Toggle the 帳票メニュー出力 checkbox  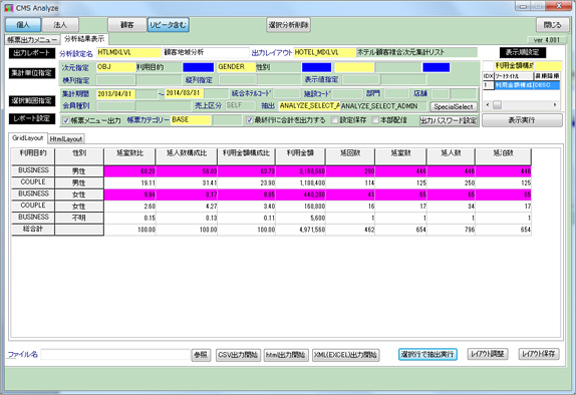click(66, 121)
